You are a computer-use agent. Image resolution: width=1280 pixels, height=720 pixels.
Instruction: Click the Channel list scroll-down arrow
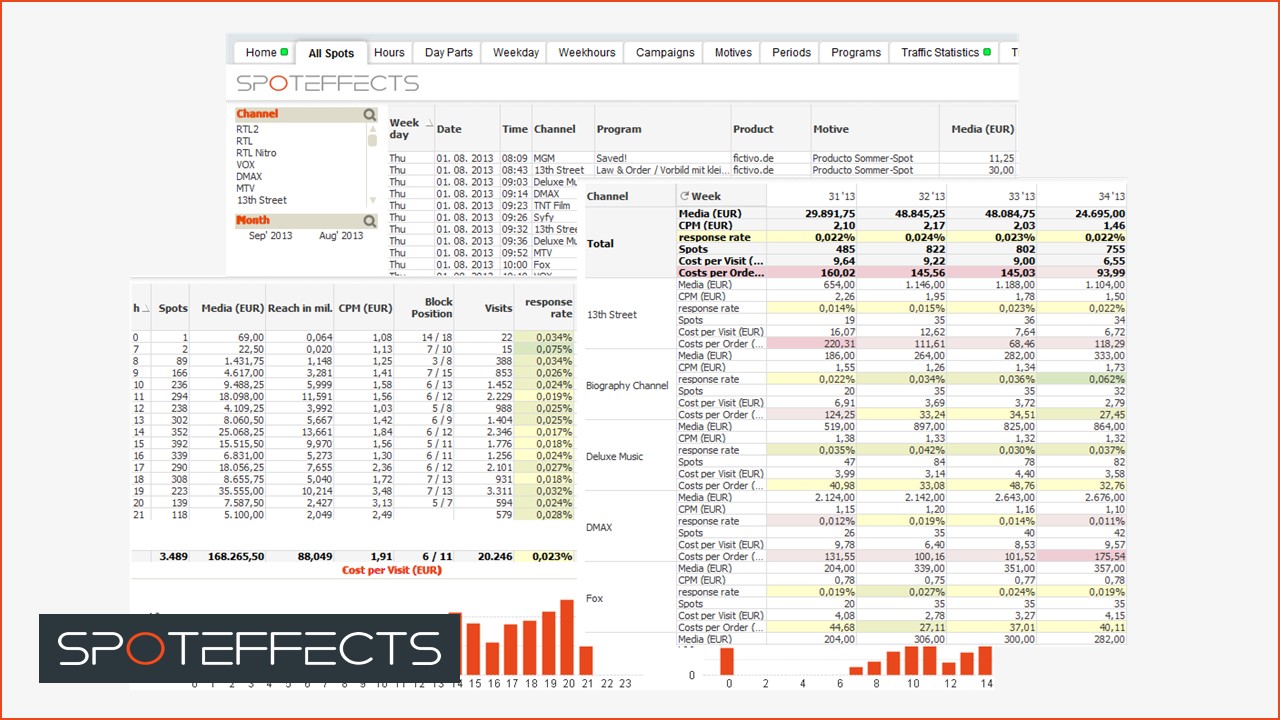pyautogui.click(x=373, y=200)
